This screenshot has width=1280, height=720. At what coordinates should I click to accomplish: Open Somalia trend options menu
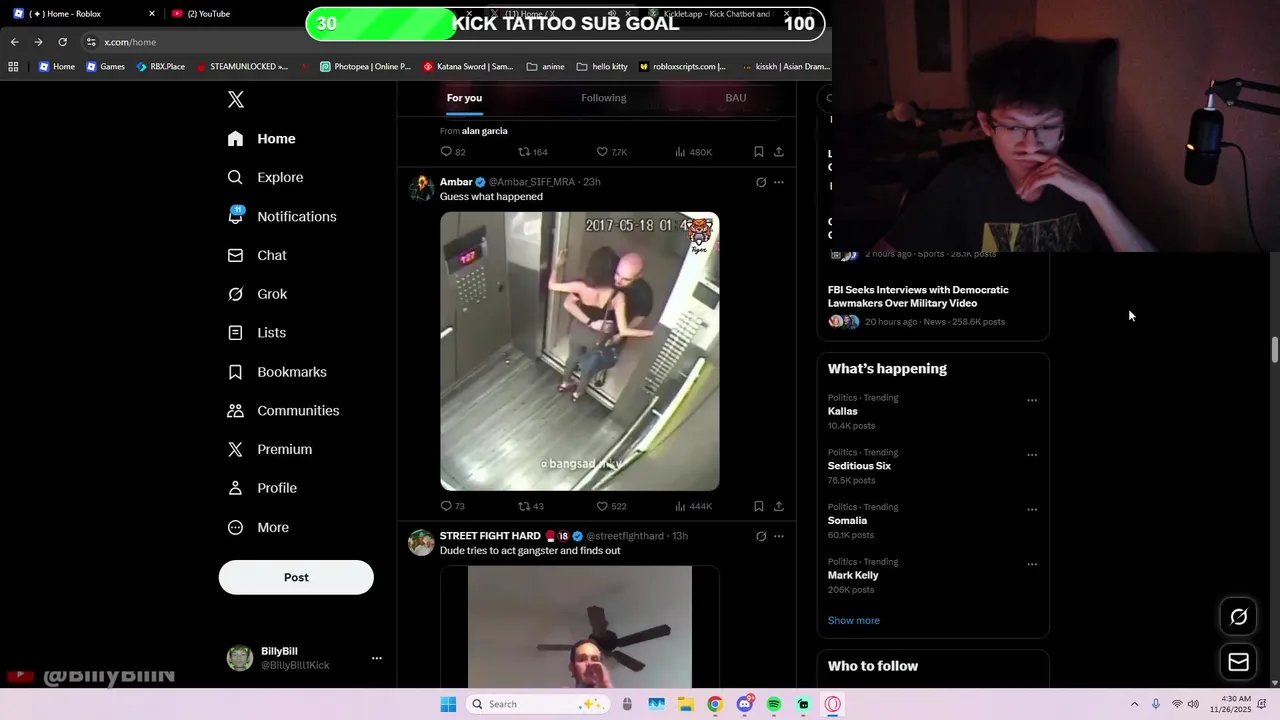point(1032,509)
